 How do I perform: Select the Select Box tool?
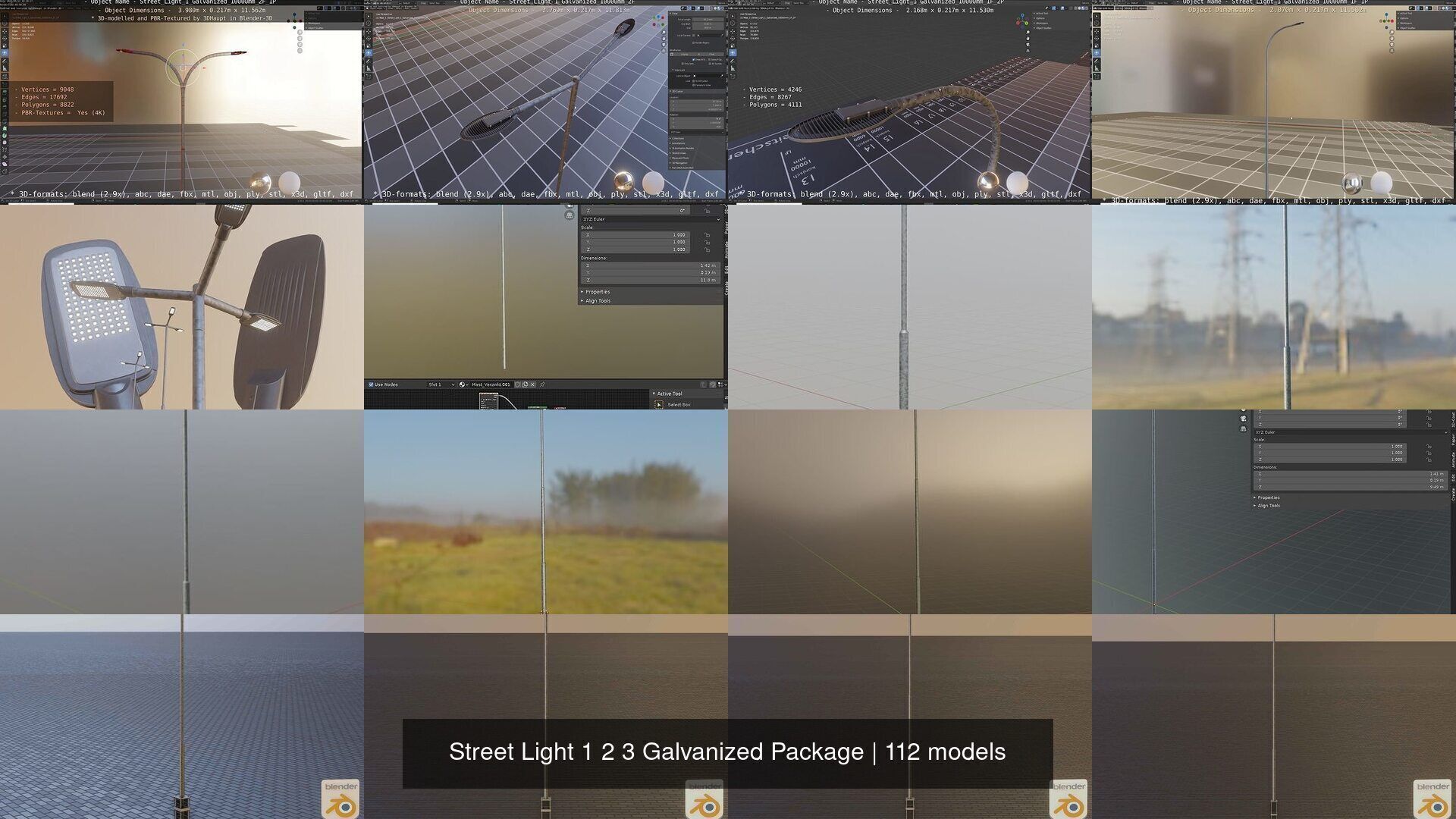673,405
